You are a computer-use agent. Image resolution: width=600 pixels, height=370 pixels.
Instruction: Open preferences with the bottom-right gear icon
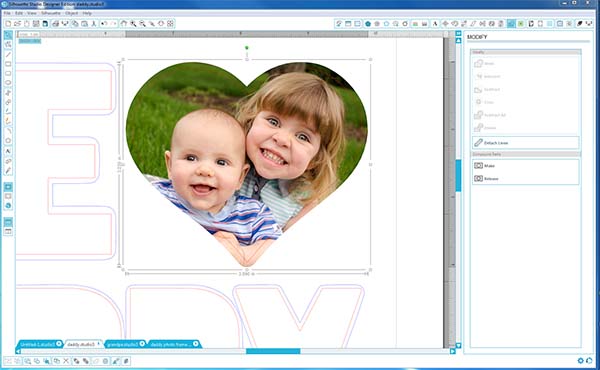click(x=580, y=360)
